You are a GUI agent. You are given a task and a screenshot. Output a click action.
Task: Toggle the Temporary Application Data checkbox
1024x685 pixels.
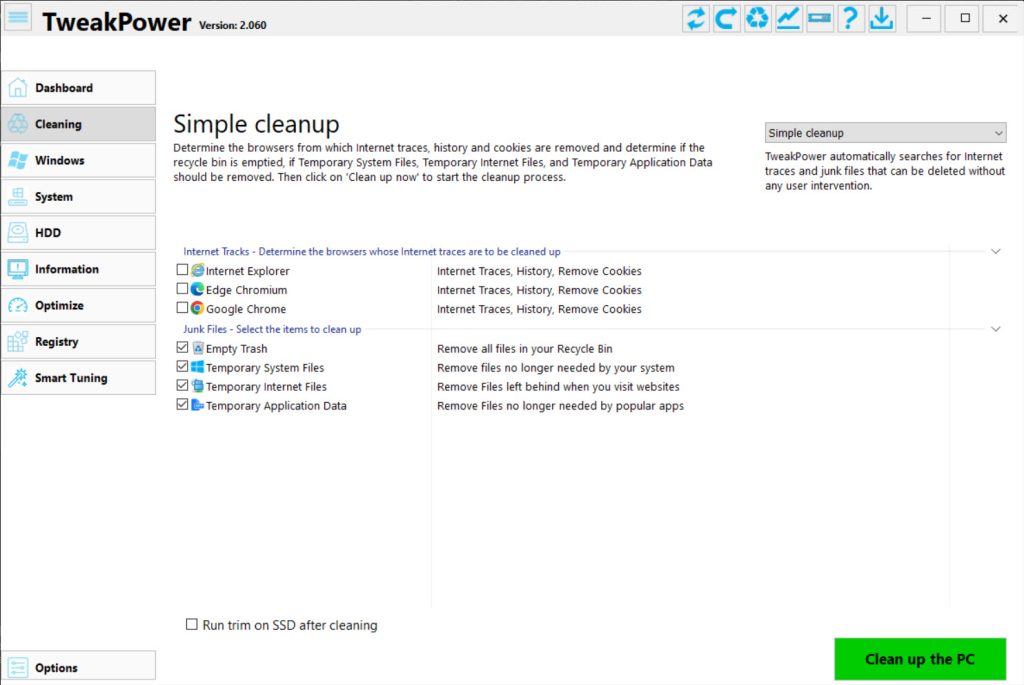182,404
